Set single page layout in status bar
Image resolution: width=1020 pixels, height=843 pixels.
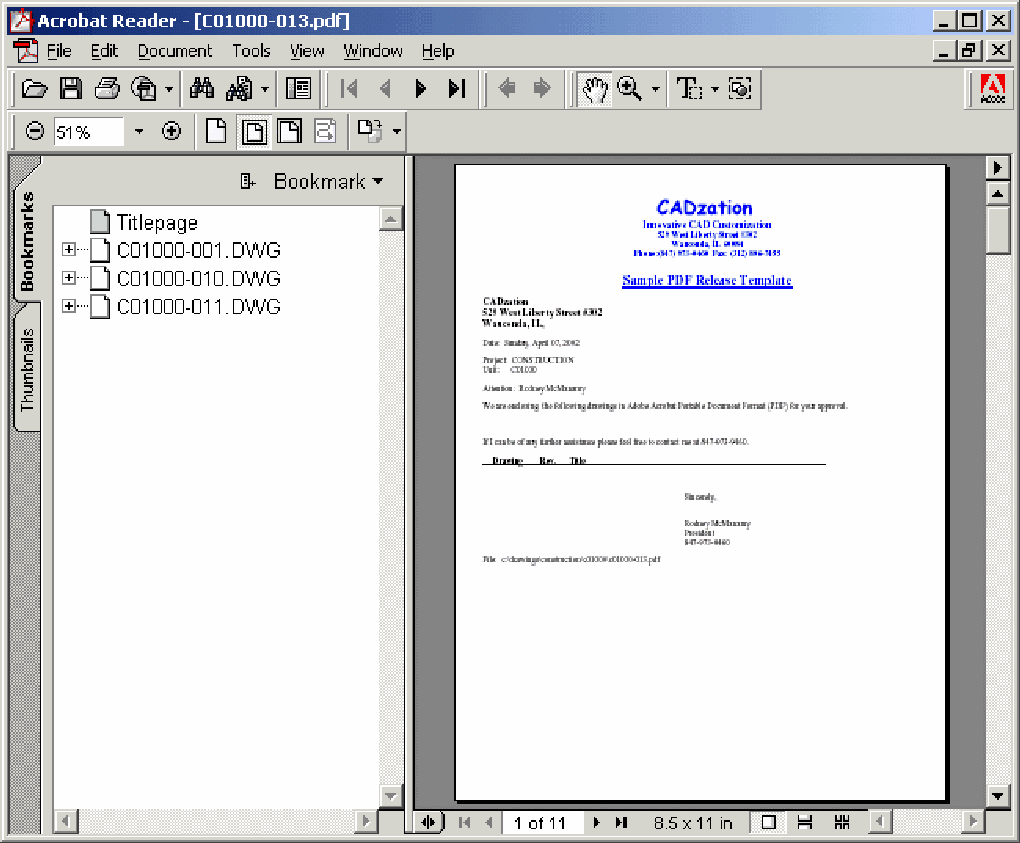[768, 822]
